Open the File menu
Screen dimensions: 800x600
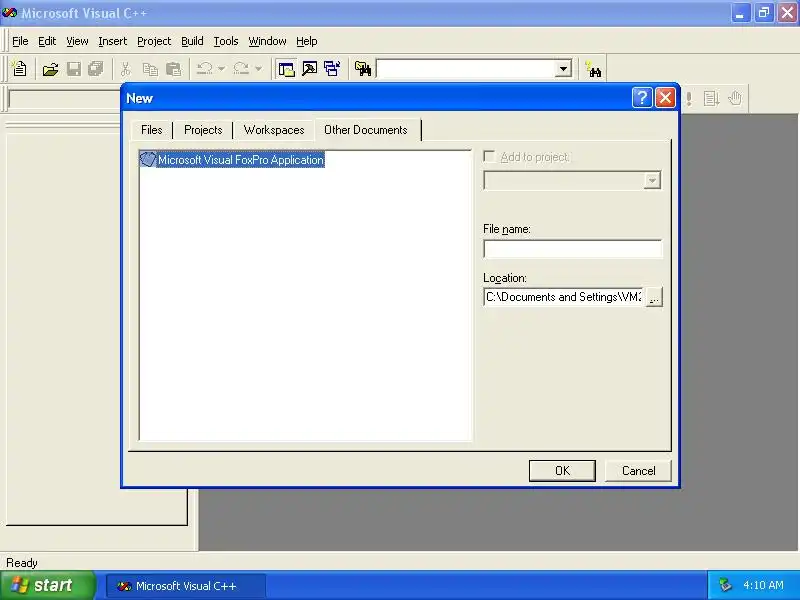tap(20, 41)
